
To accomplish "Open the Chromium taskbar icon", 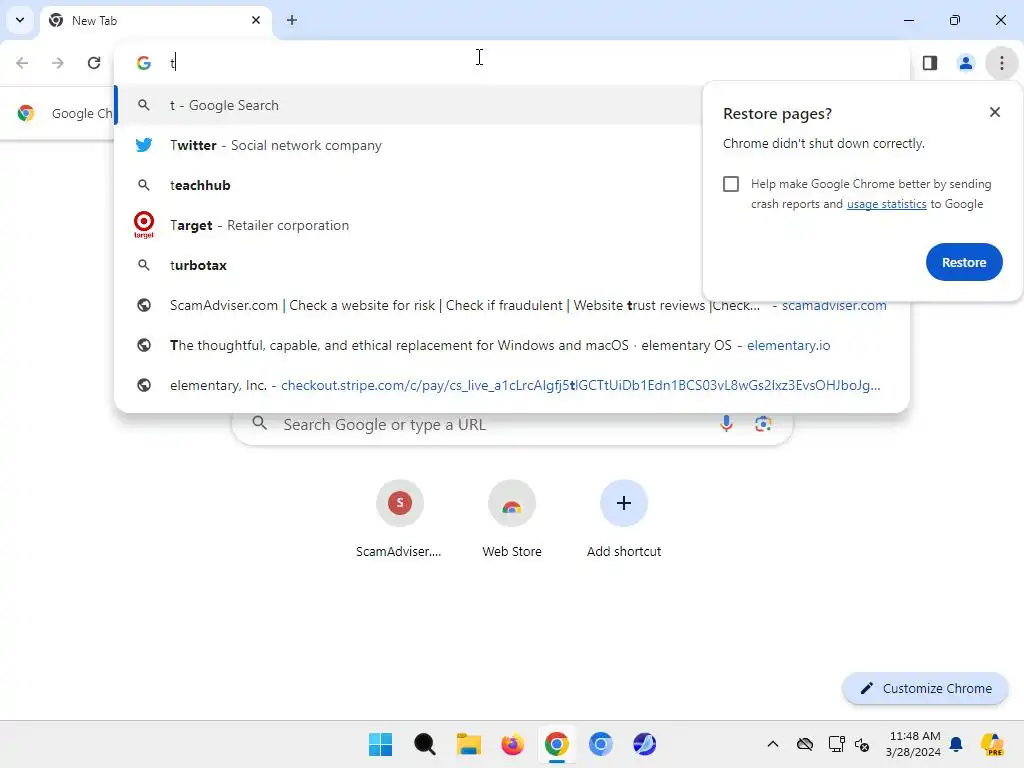I will click(x=600, y=744).
